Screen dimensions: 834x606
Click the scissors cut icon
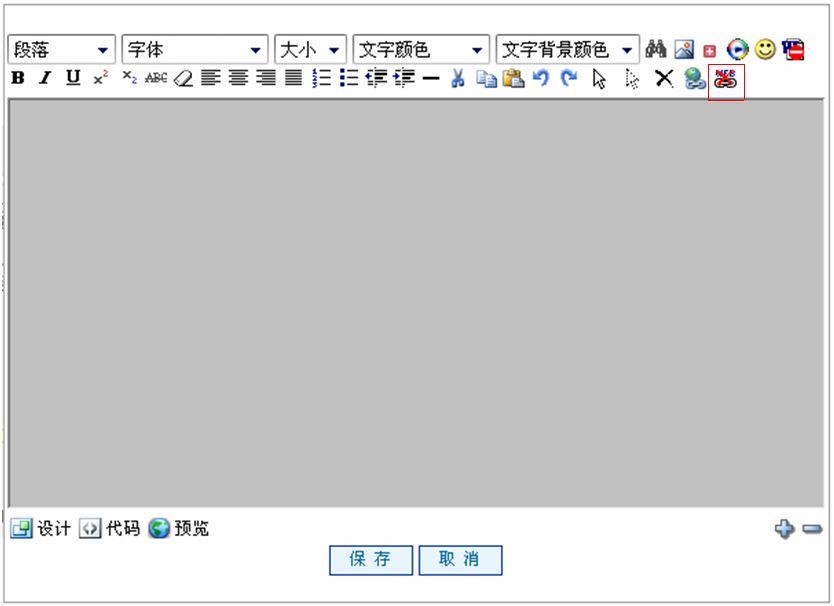(x=457, y=78)
